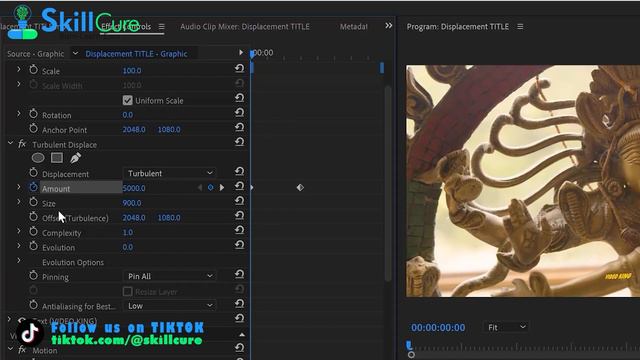This screenshot has width=640, height=360.
Task: Open the Program monitor panel menu
Action: pyautogui.click(x=520, y=27)
